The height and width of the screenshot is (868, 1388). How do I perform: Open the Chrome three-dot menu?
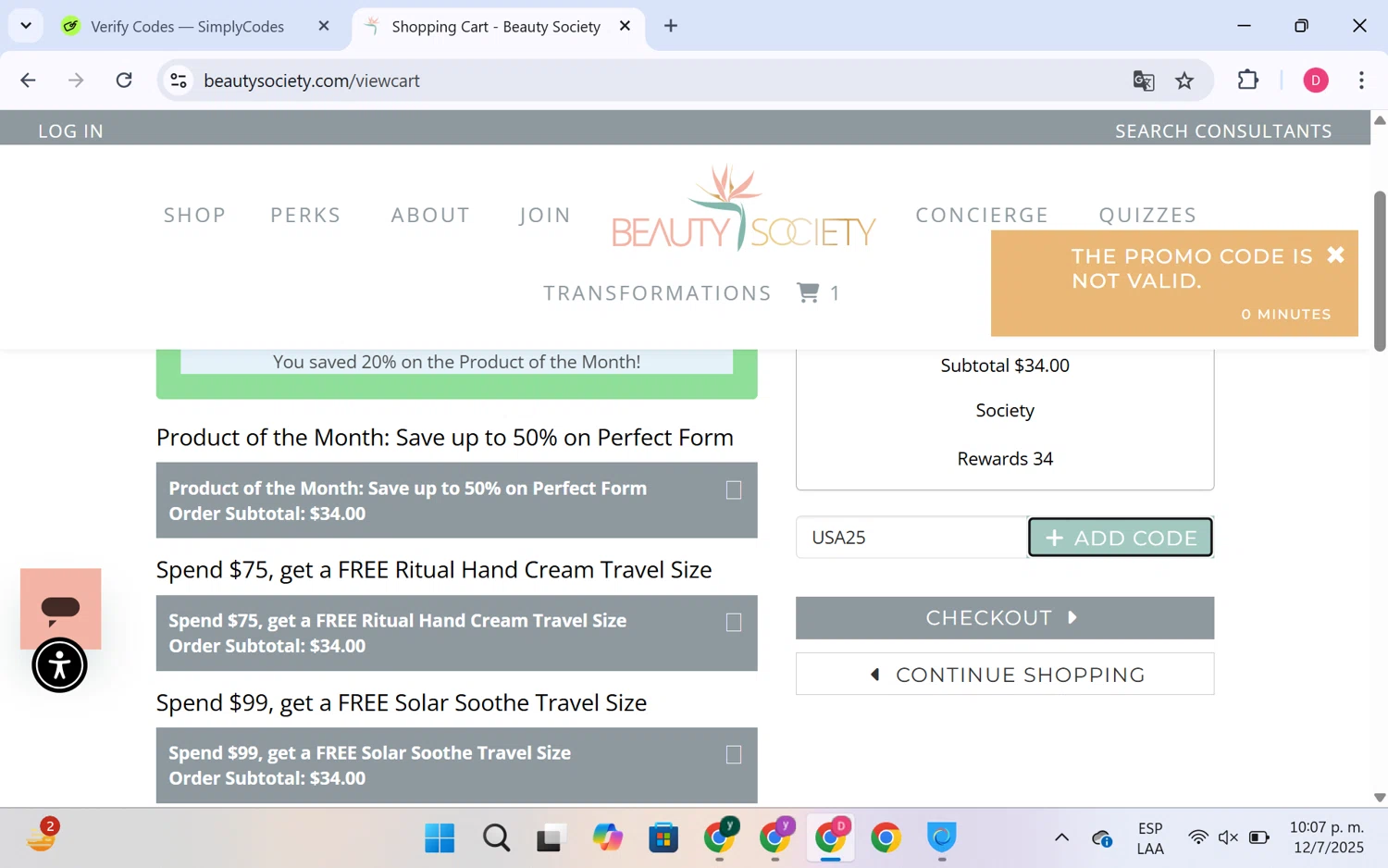(x=1361, y=81)
